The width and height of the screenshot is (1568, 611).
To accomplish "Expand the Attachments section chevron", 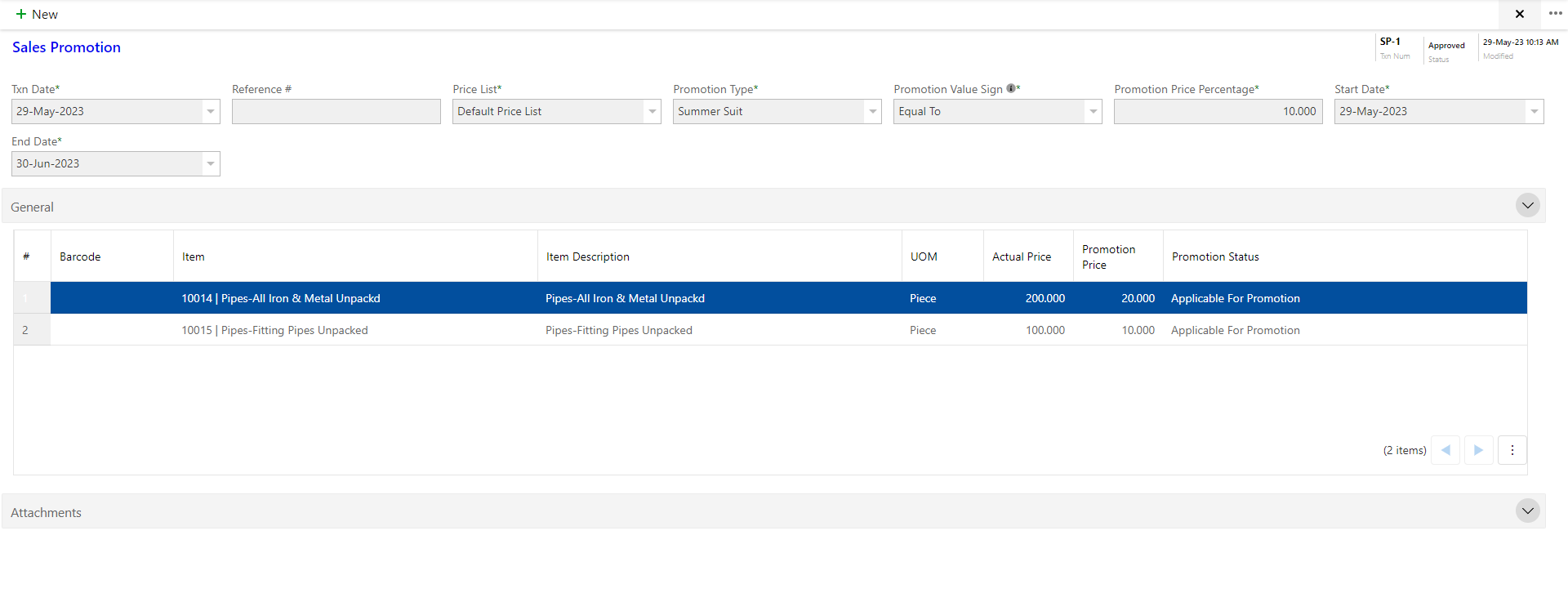I will pyautogui.click(x=1527, y=511).
